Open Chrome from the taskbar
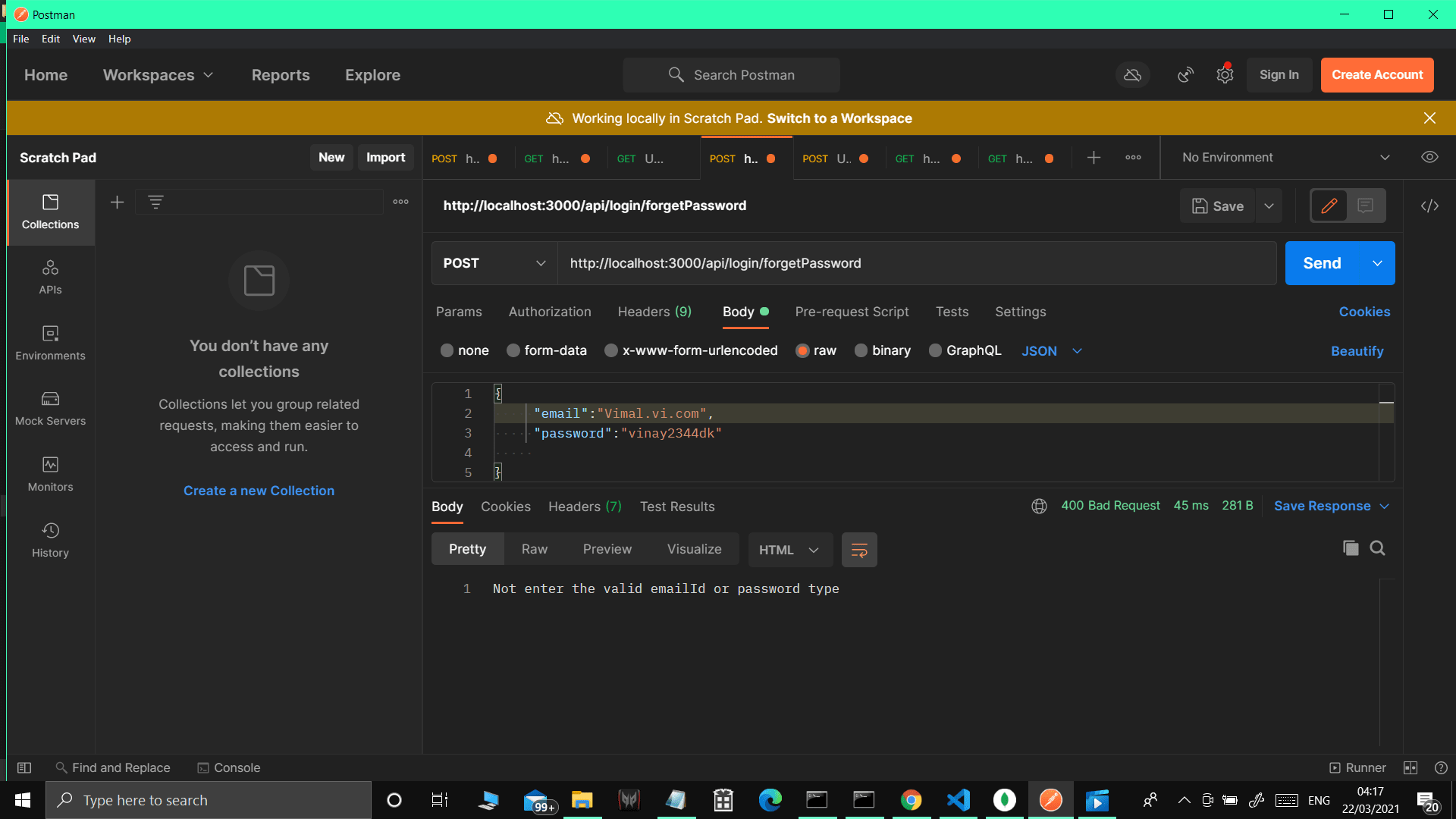 tap(911, 800)
